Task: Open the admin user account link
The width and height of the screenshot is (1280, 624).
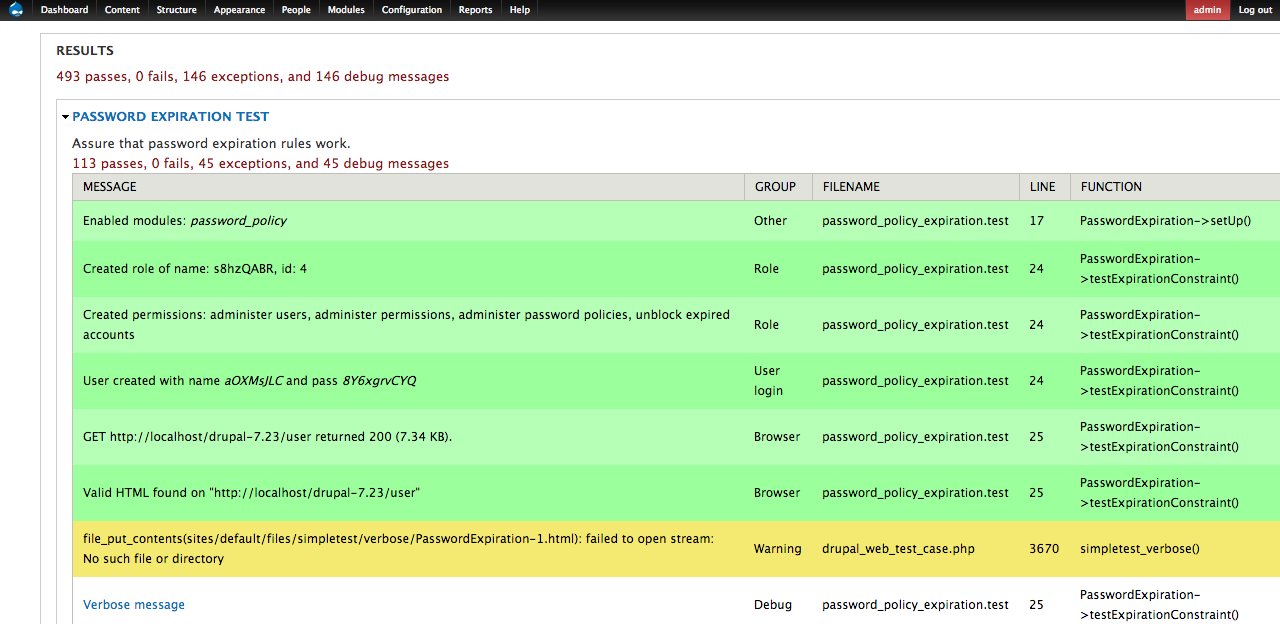Action: (x=1207, y=10)
